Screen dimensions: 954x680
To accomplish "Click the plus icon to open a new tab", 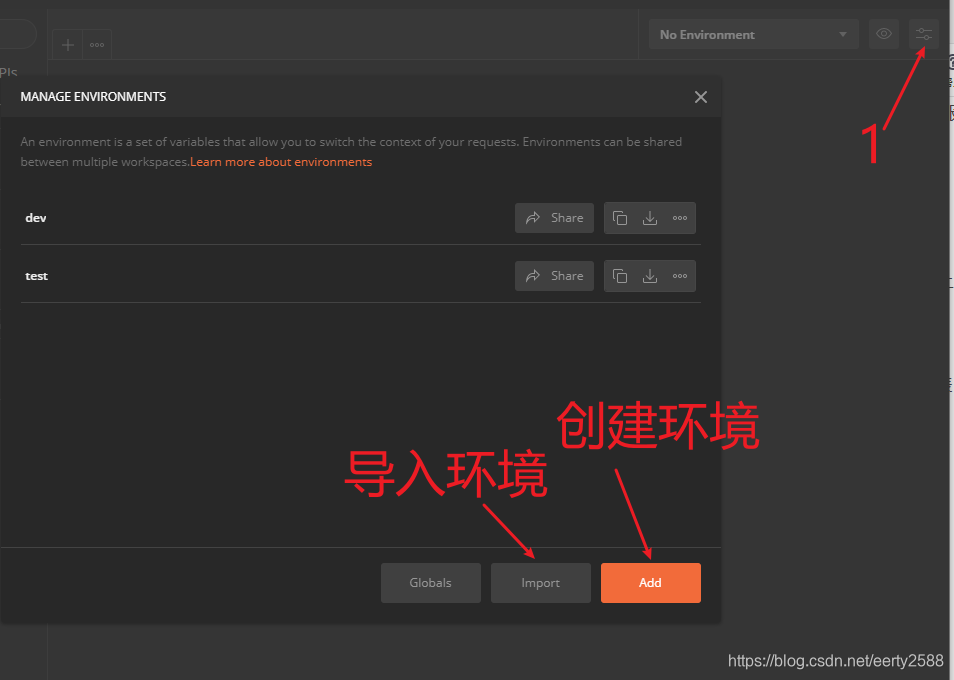I will coord(66,44).
